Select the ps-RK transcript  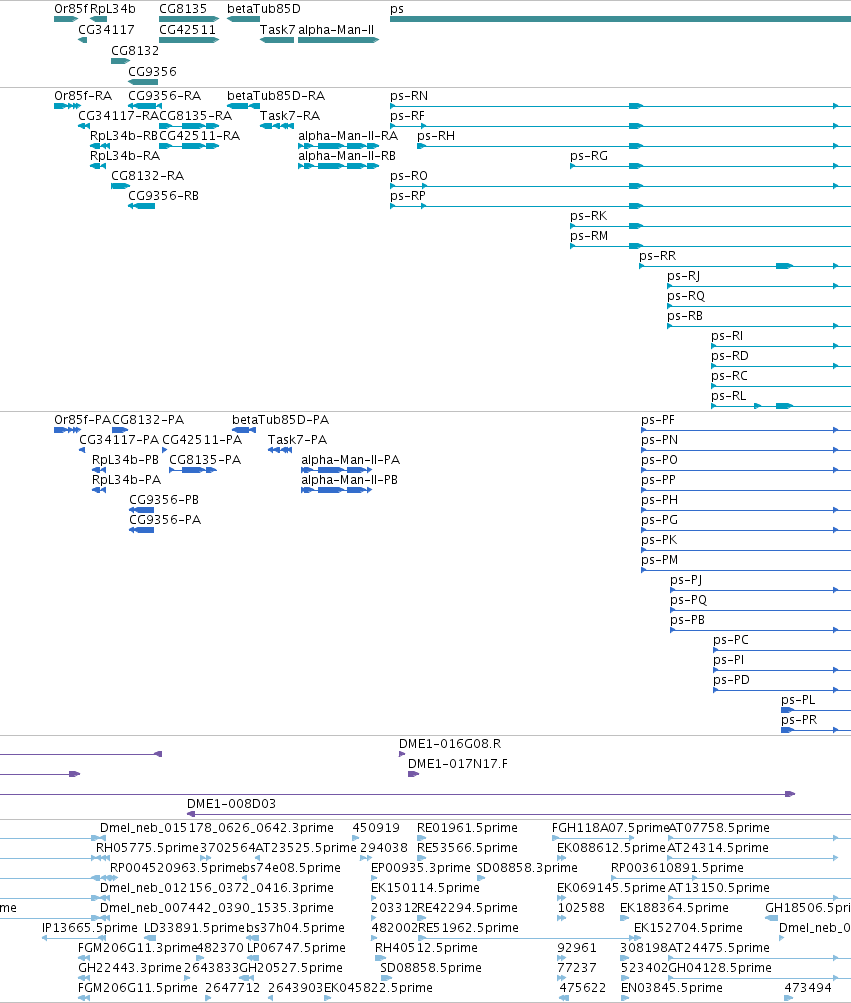pos(710,226)
